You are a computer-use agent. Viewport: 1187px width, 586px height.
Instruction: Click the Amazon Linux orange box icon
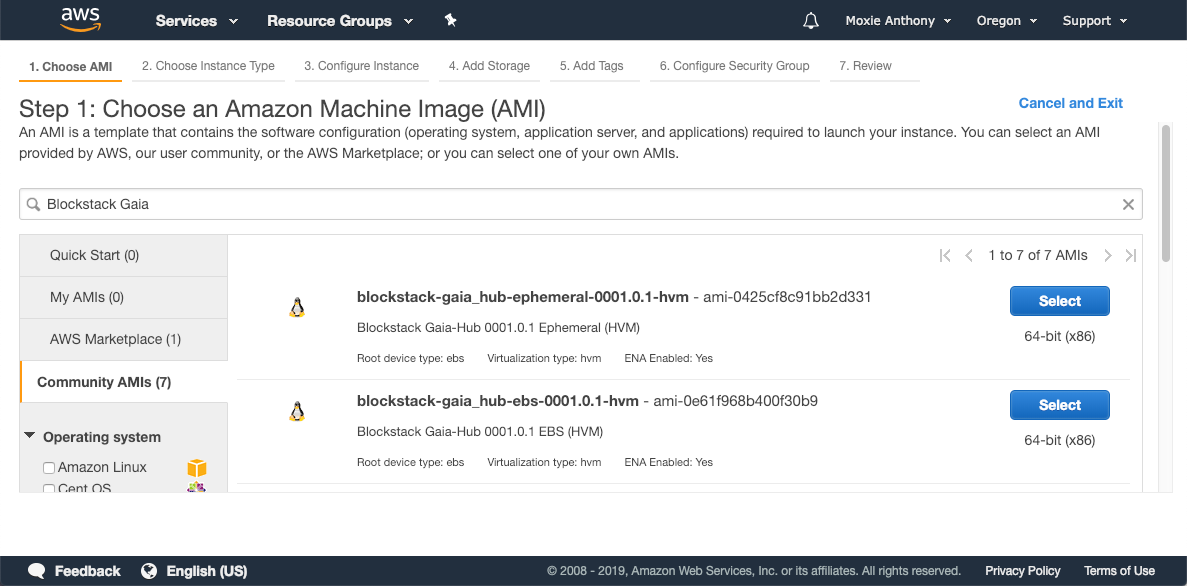(197, 467)
